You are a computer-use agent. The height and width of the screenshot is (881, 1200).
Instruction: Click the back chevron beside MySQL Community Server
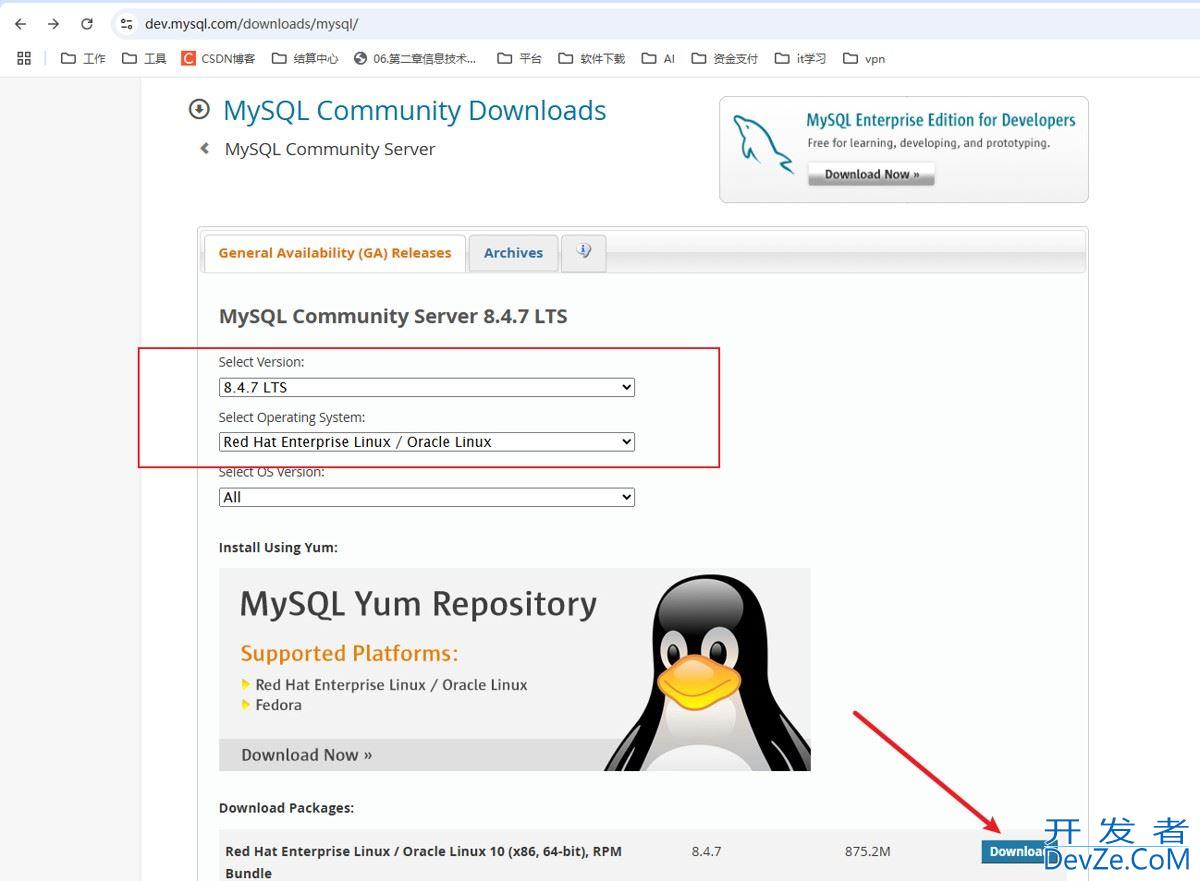(x=204, y=148)
